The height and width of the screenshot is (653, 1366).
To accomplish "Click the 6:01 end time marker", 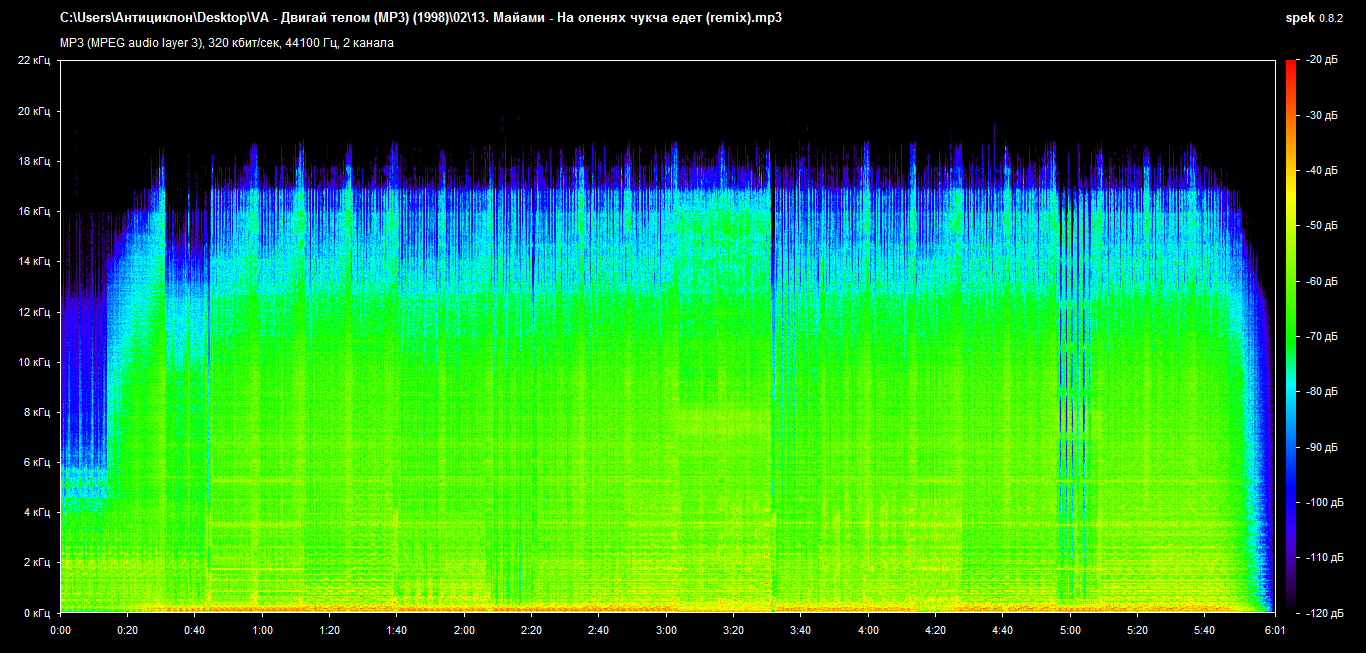I will pyautogui.click(x=1273, y=631).
